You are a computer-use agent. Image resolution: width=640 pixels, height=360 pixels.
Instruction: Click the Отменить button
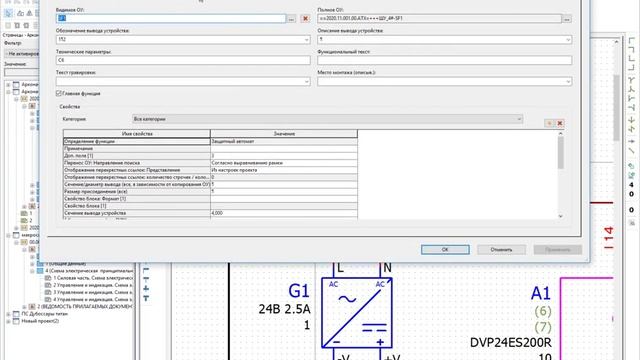pos(501,249)
